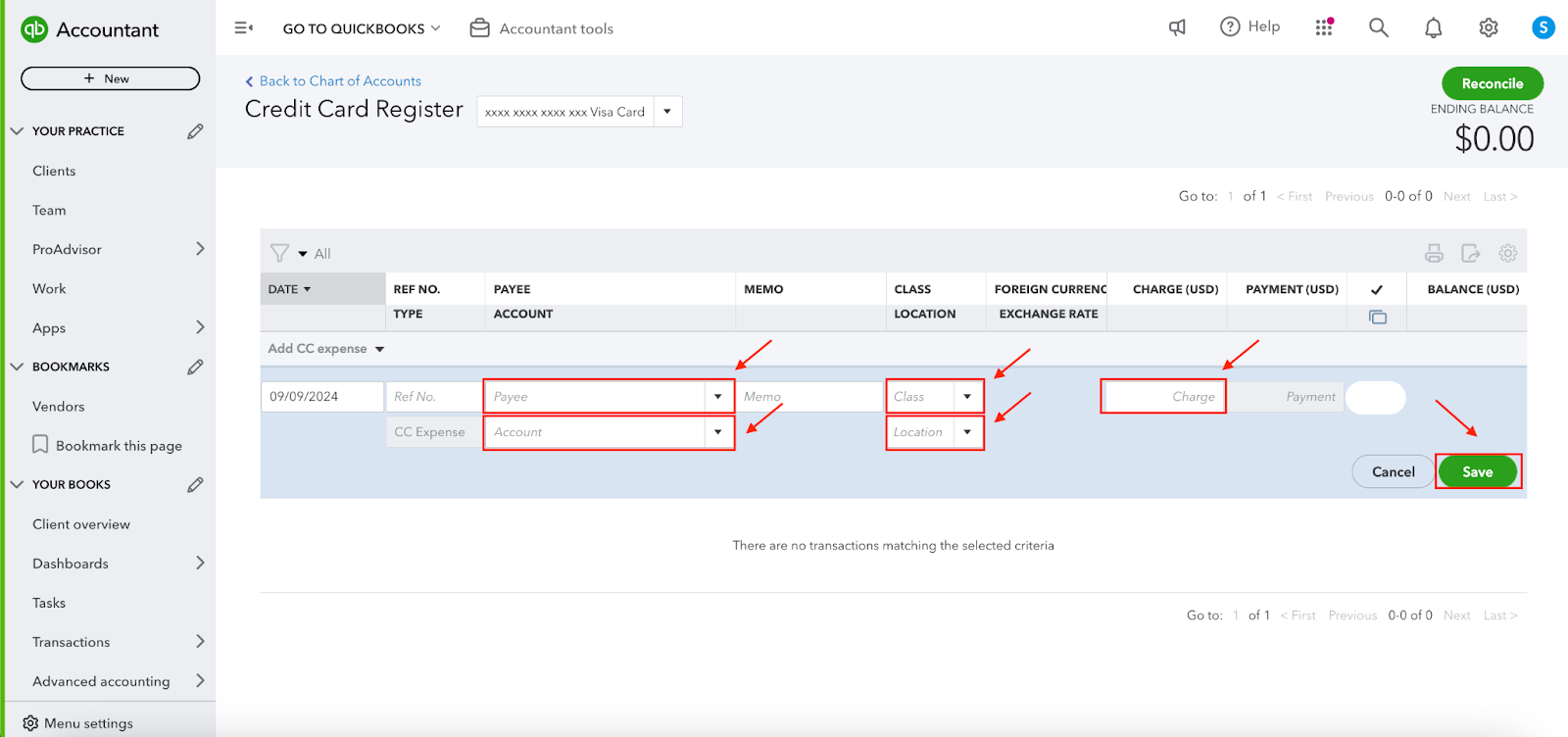Open Team in the sidebar
The height and width of the screenshot is (737, 1568).
click(49, 210)
